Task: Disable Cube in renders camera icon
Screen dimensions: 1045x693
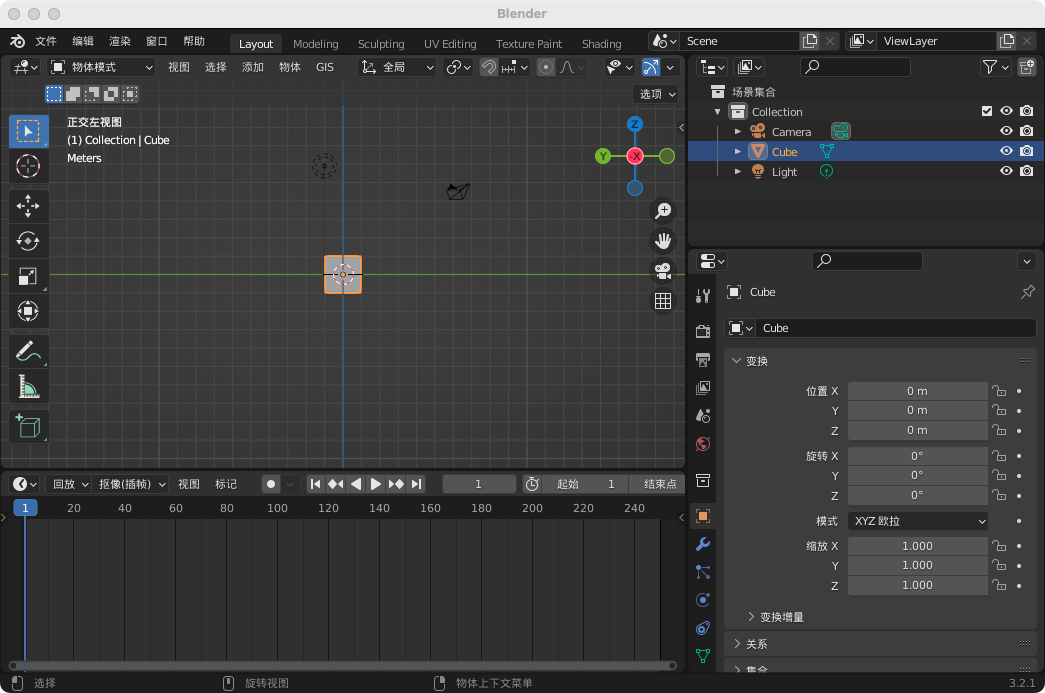Action: point(1027,151)
